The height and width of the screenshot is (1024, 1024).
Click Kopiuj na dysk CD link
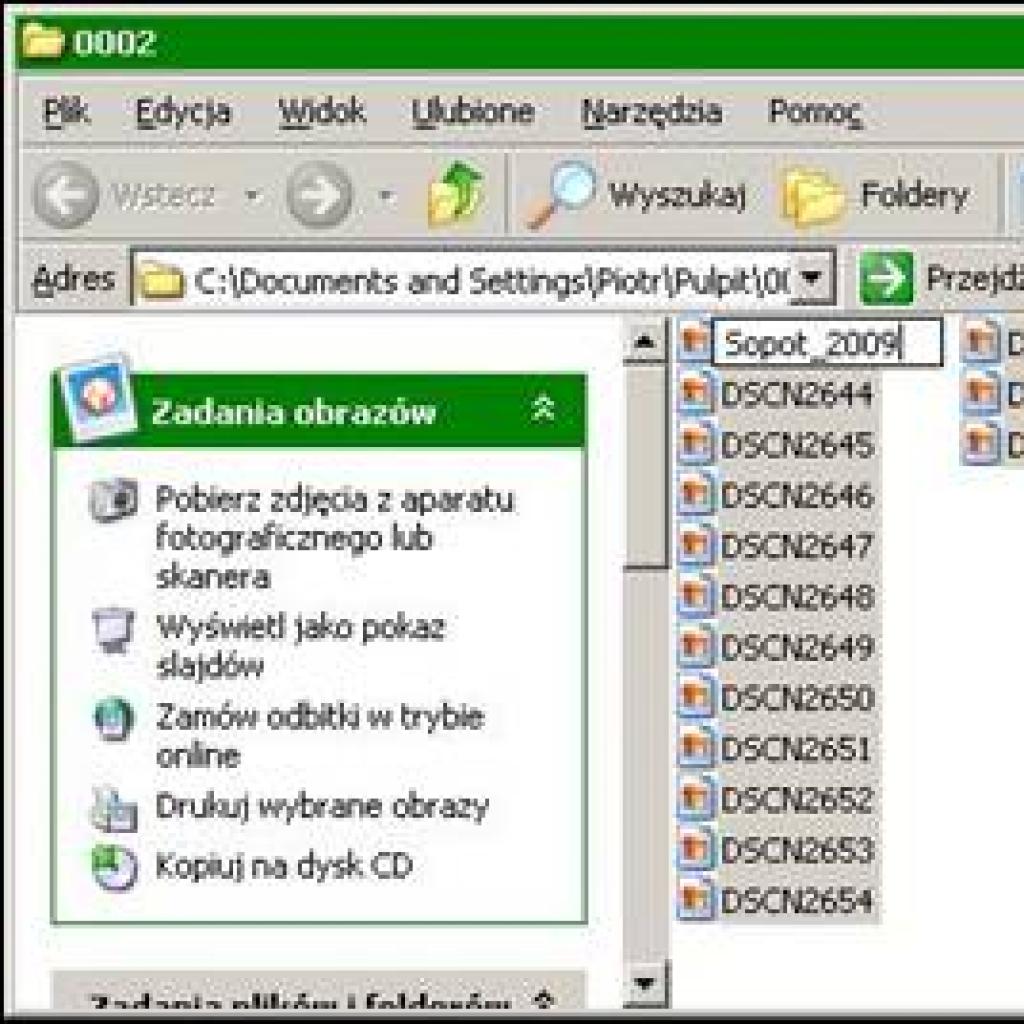click(x=284, y=867)
